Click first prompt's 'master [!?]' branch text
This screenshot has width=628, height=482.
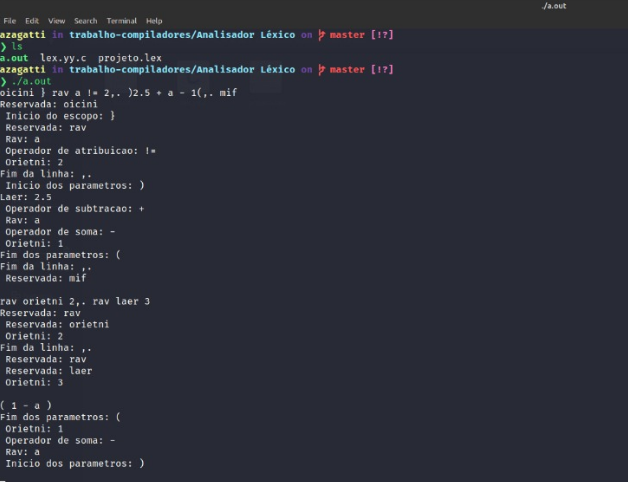pyautogui.click(x=361, y=35)
